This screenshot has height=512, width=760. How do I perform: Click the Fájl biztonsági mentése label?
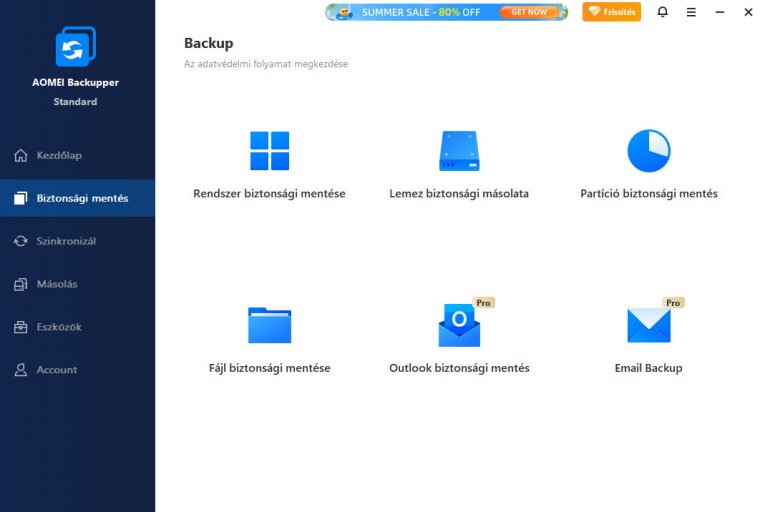click(269, 368)
